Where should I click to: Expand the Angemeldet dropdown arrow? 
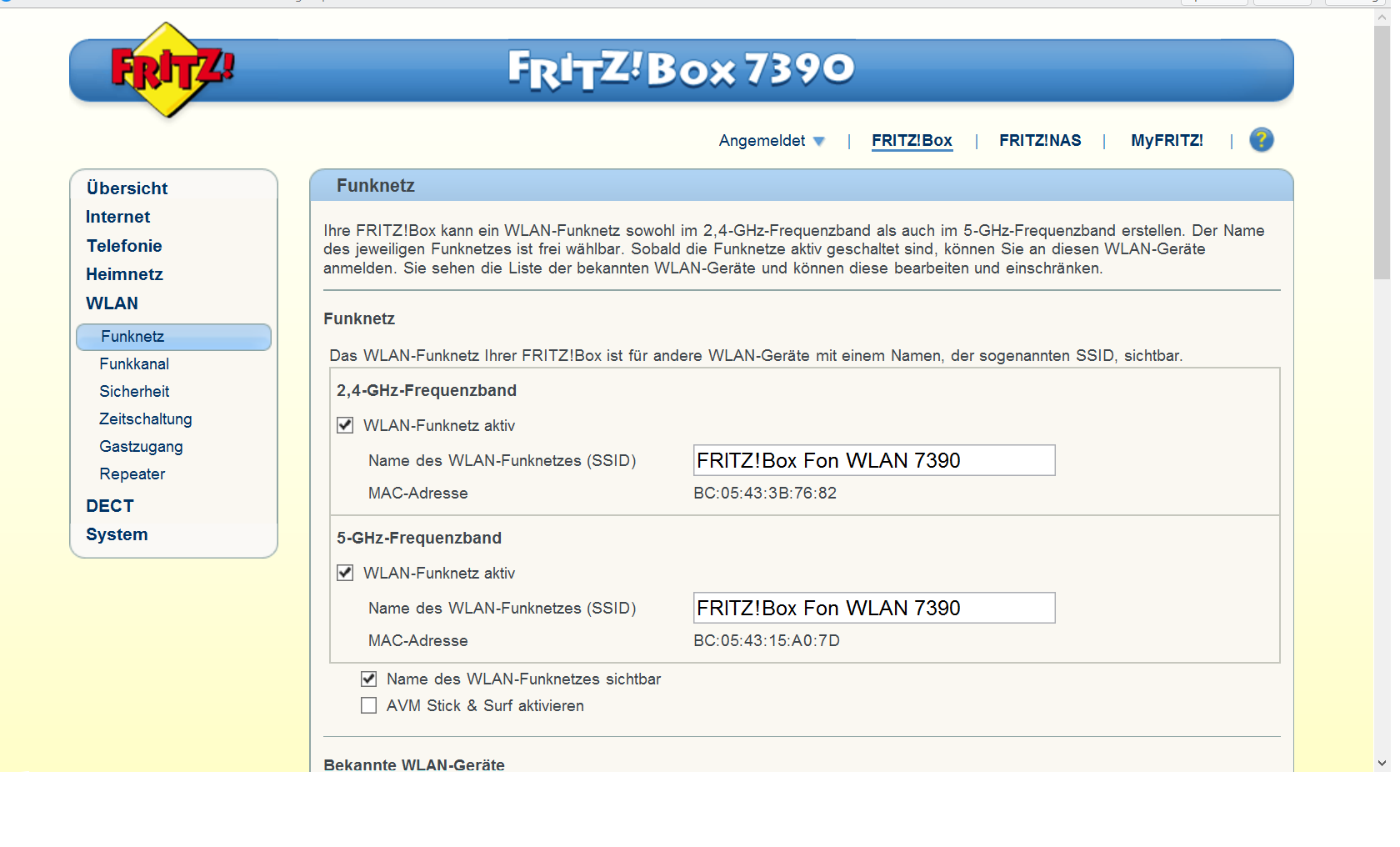click(819, 141)
